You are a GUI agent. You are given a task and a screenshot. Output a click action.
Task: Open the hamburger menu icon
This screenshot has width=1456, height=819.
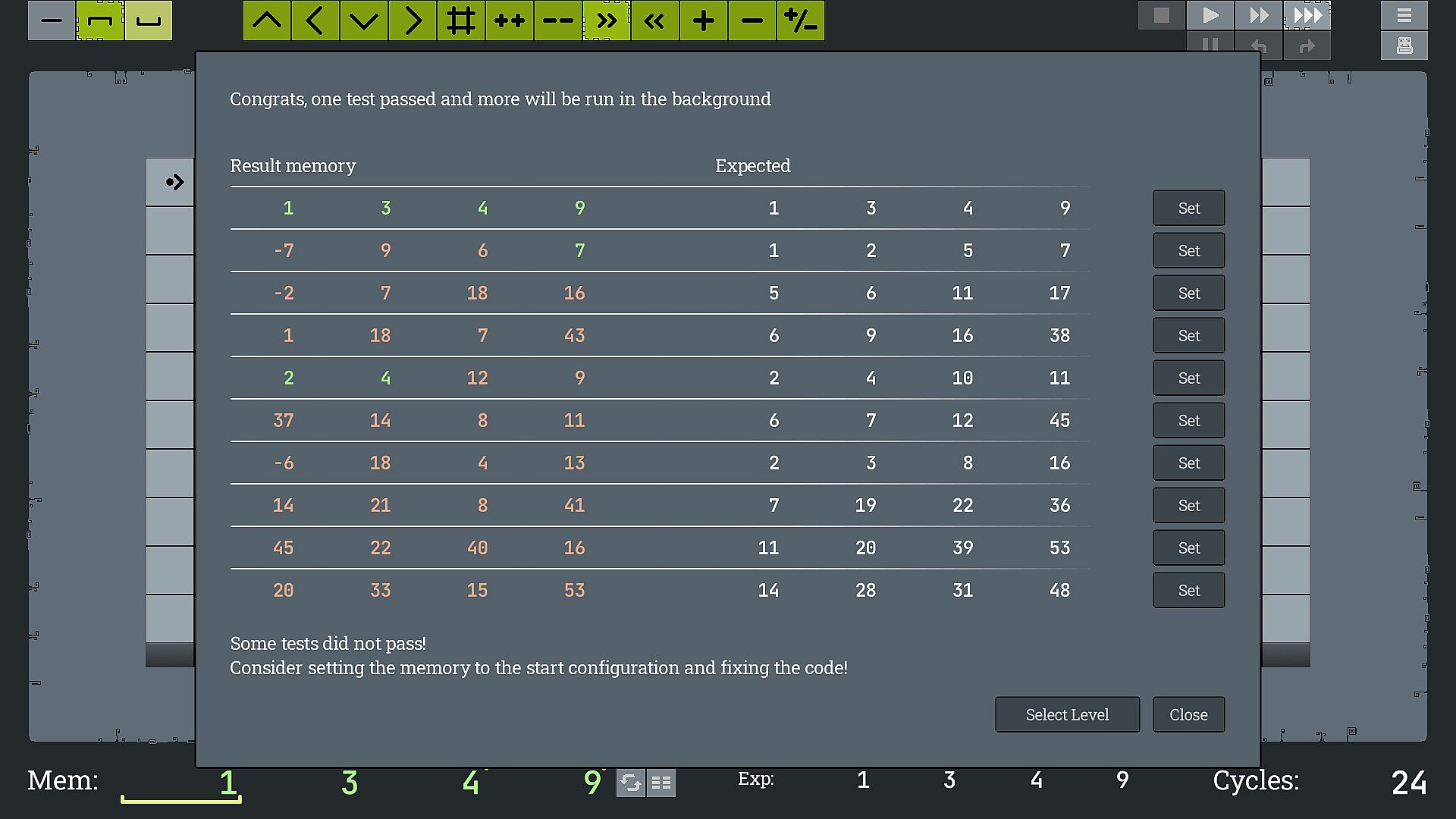point(1404,15)
